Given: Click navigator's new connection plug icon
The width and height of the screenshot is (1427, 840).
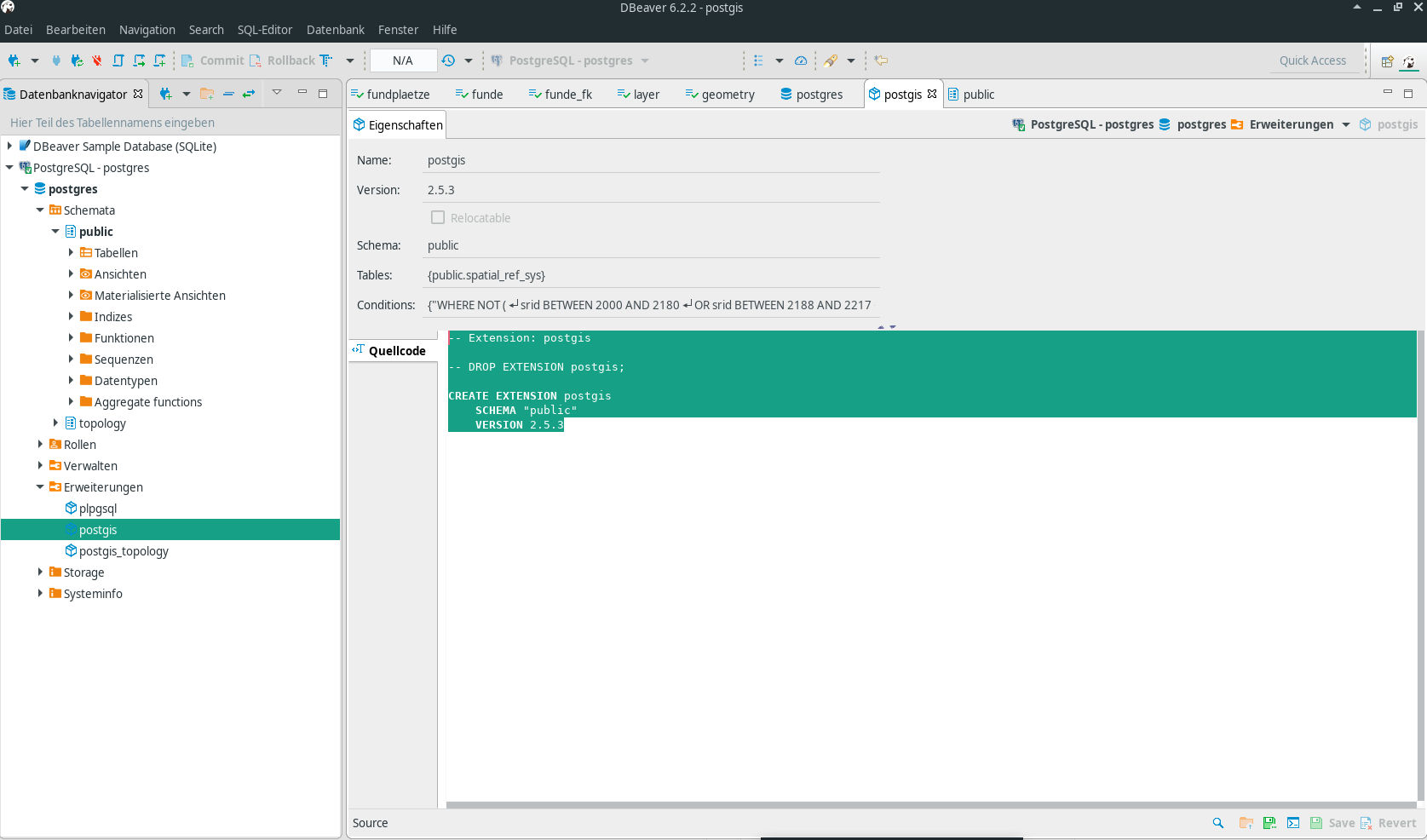Looking at the screenshot, I should (x=165, y=94).
